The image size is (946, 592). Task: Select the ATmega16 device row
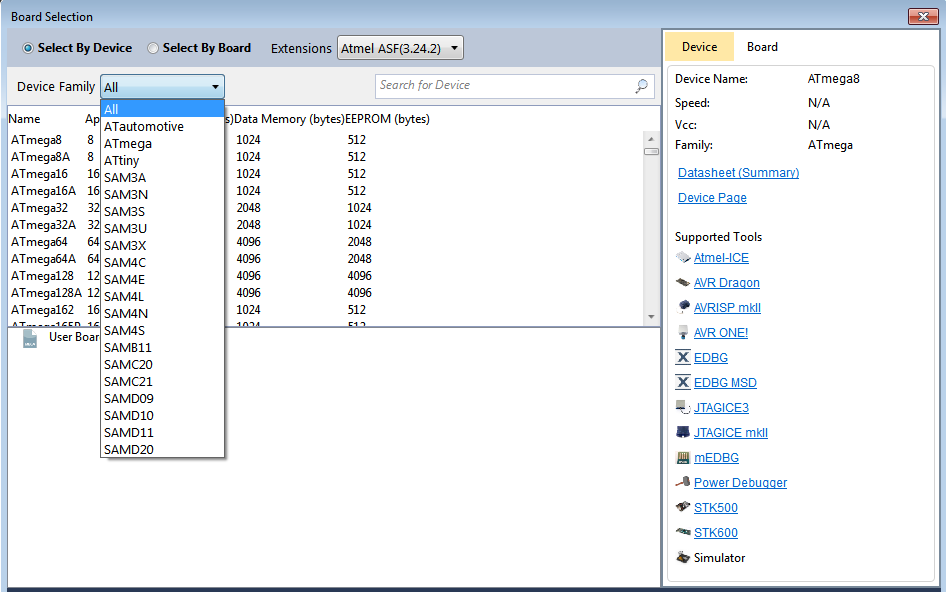click(x=326, y=173)
